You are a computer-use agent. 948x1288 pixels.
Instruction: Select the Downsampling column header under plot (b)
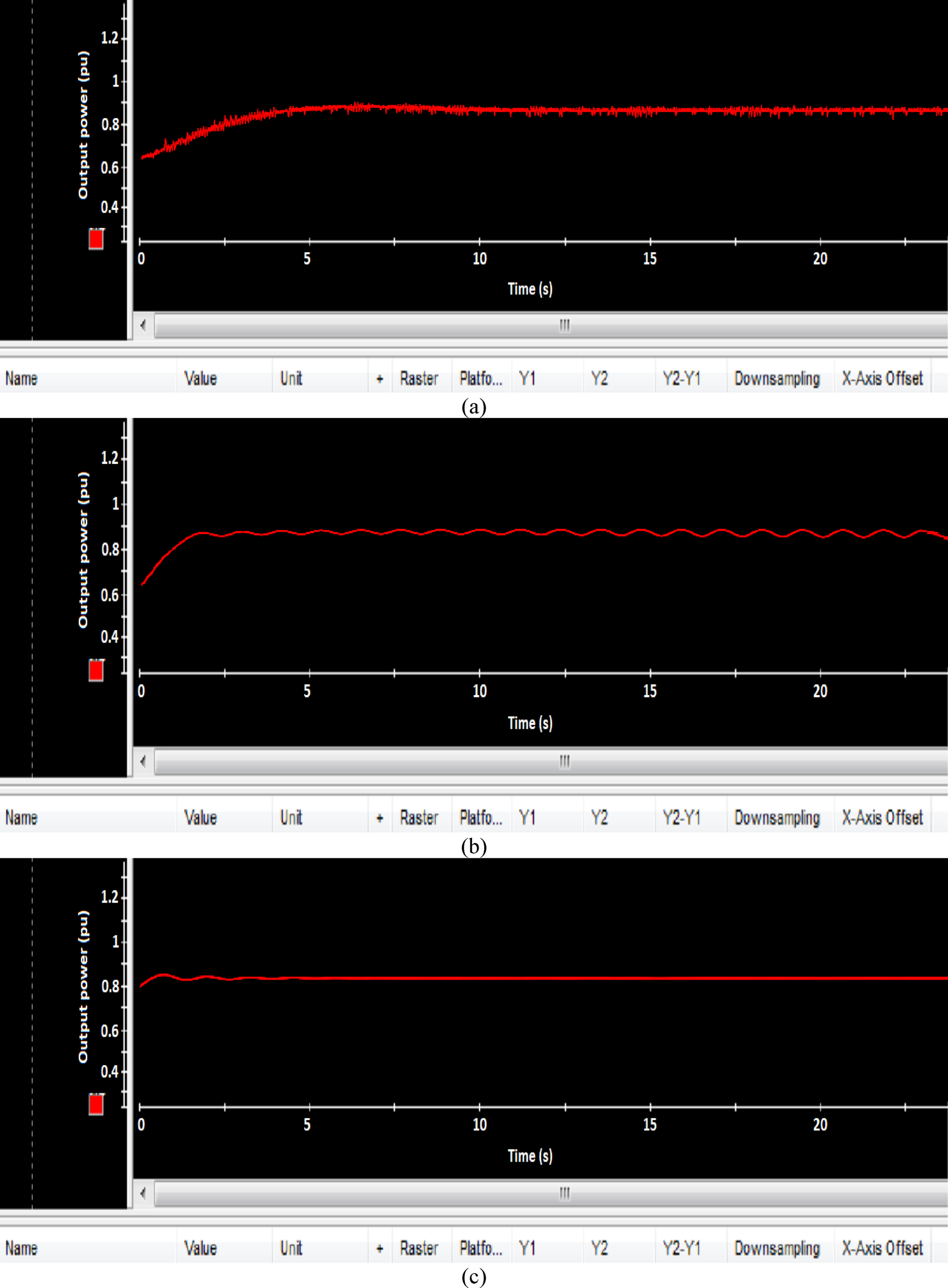[x=777, y=818]
